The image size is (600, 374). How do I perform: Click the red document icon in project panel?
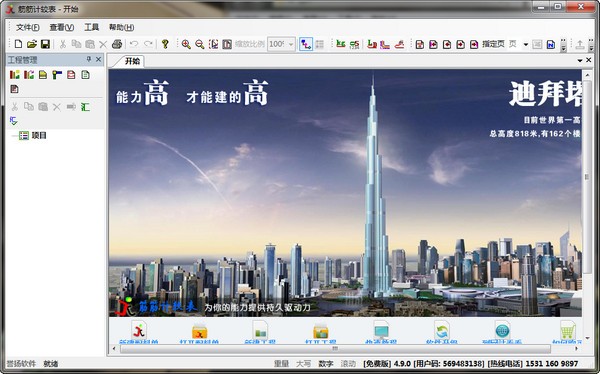(71, 75)
